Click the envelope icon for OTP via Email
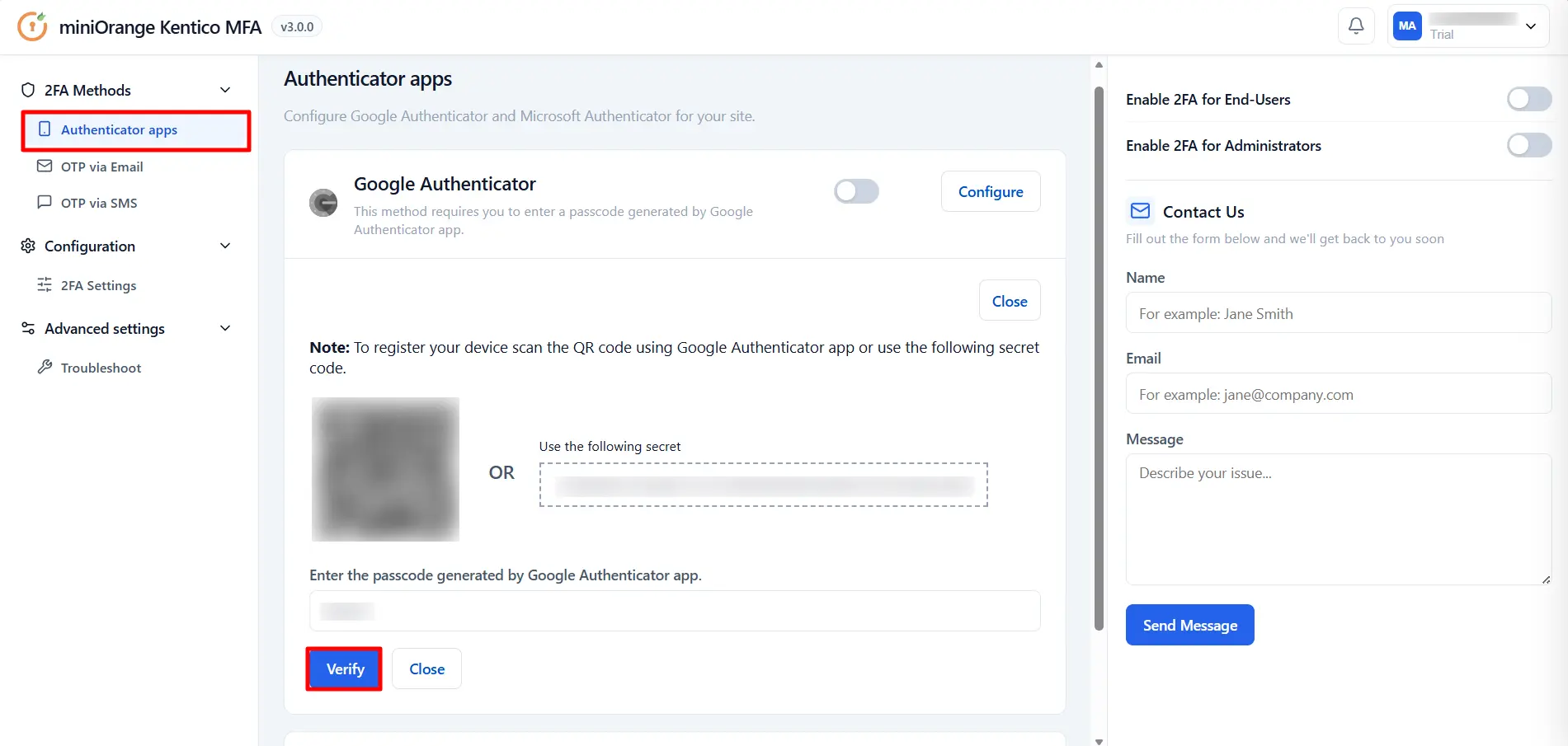Viewport: 1568px width, 746px height. (45, 166)
